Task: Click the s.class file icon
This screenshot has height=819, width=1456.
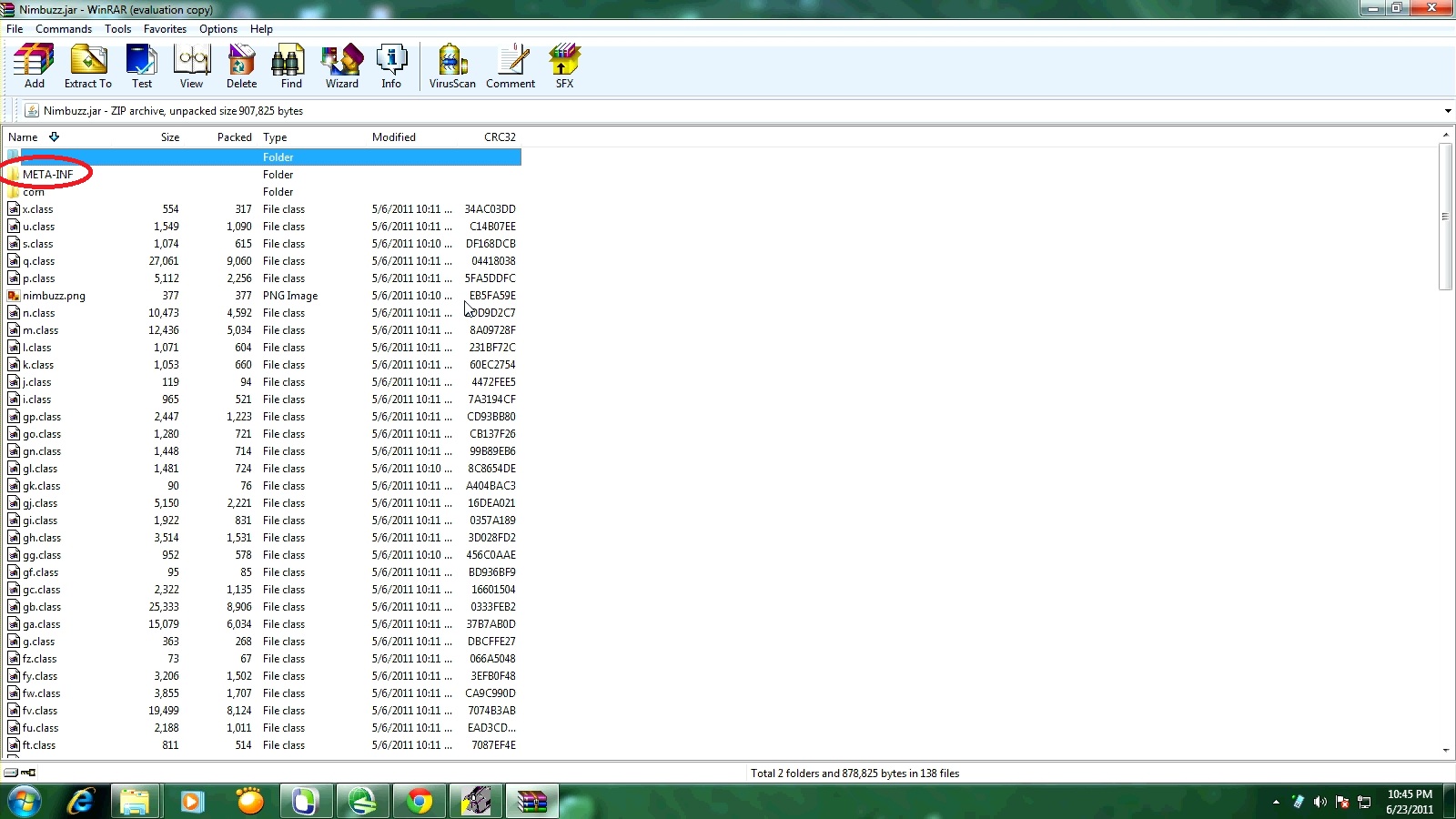Action: click(x=14, y=244)
